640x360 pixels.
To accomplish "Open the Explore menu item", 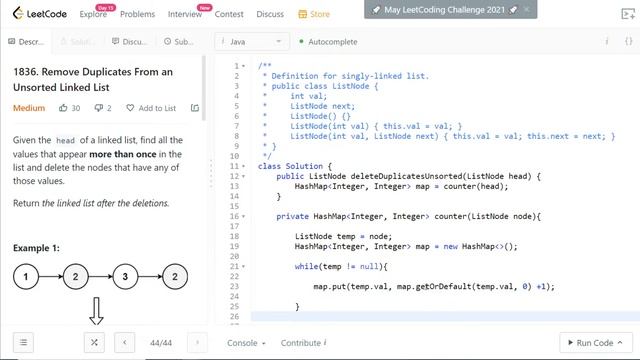I will coord(93,14).
